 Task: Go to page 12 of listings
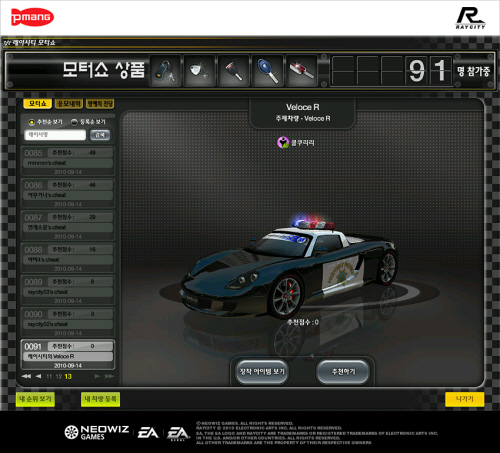click(59, 376)
